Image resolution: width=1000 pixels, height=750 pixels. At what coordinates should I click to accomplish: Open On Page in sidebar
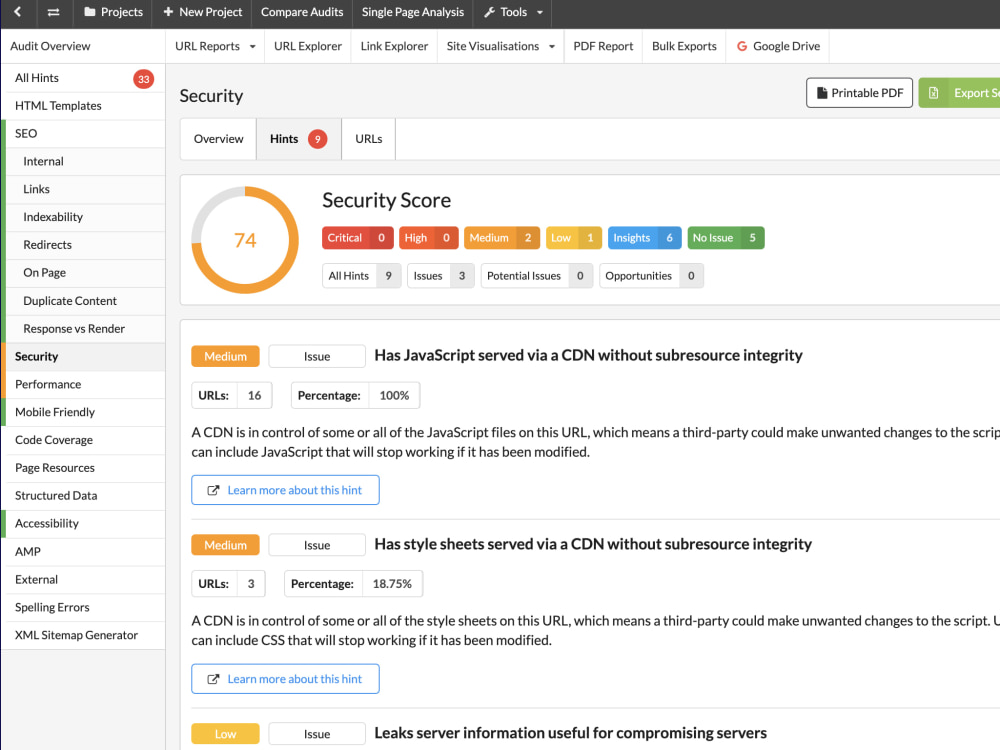click(x=85, y=273)
